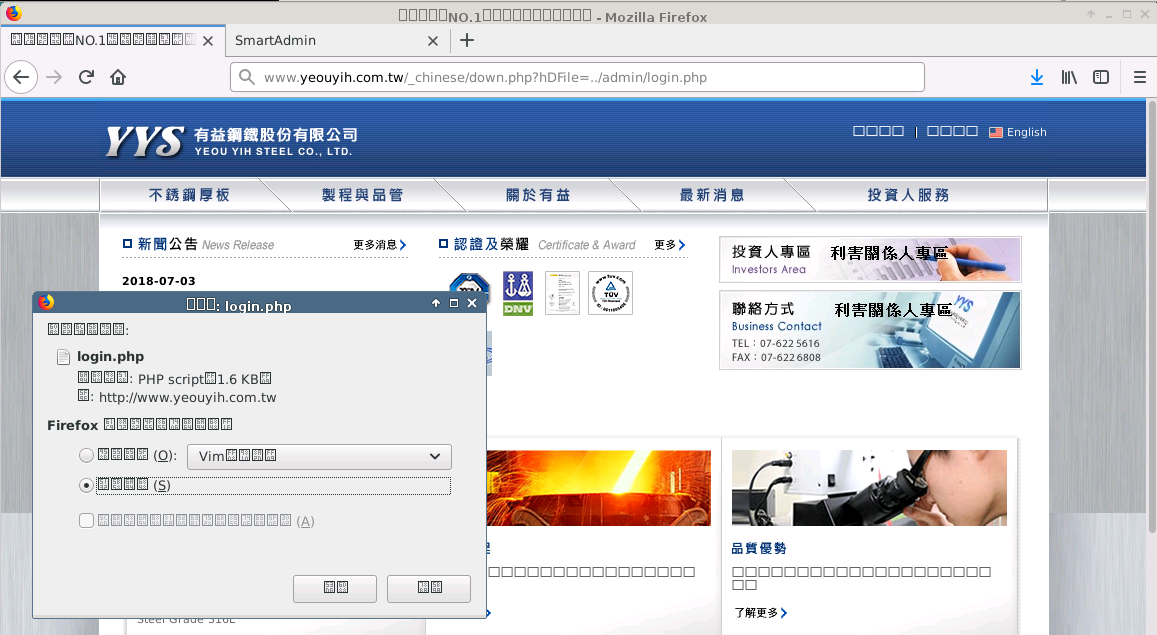Focus the URL address bar

[x=577, y=77]
